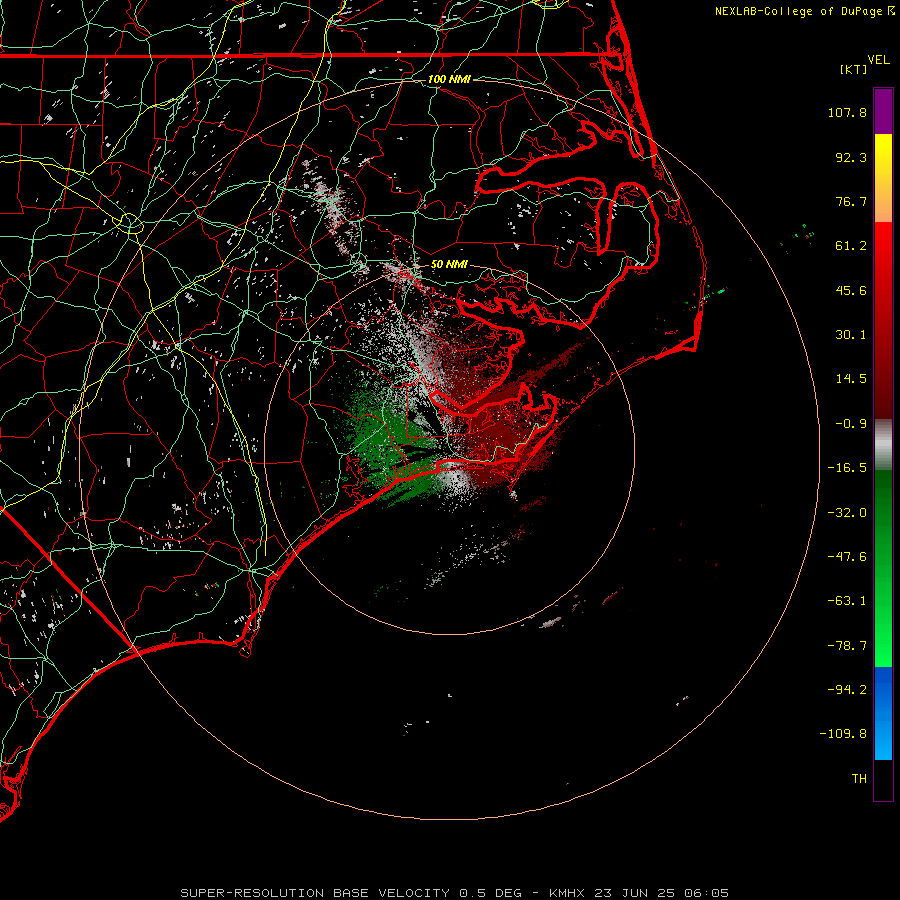Click the 100 NMI range ring label
Screen dimensions: 900x900
click(449, 79)
